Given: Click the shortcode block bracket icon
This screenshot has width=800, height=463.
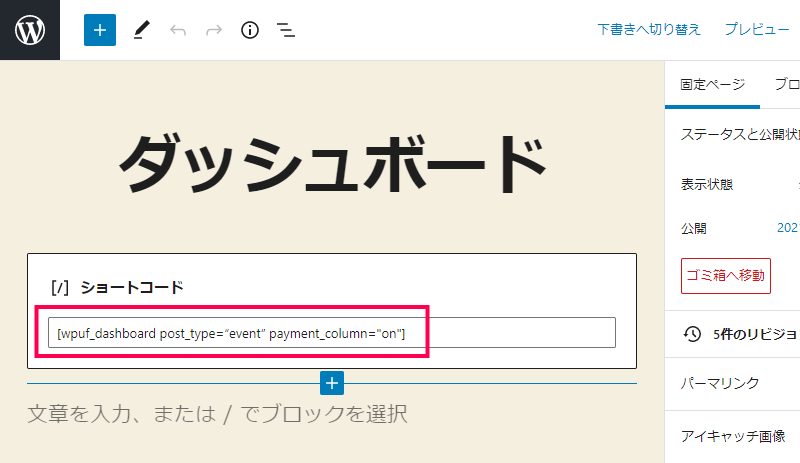Looking at the screenshot, I should pyautogui.click(x=60, y=287).
